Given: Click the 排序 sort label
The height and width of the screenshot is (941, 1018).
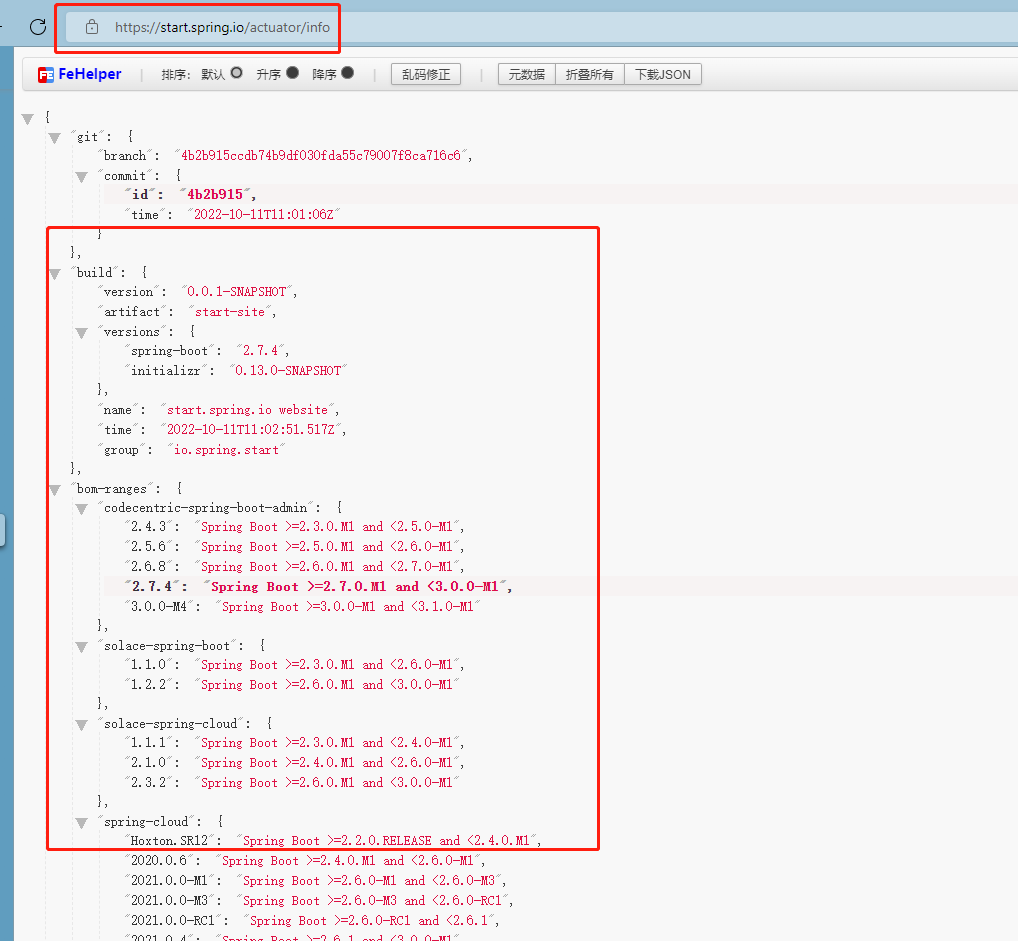Looking at the screenshot, I should pyautogui.click(x=175, y=75).
